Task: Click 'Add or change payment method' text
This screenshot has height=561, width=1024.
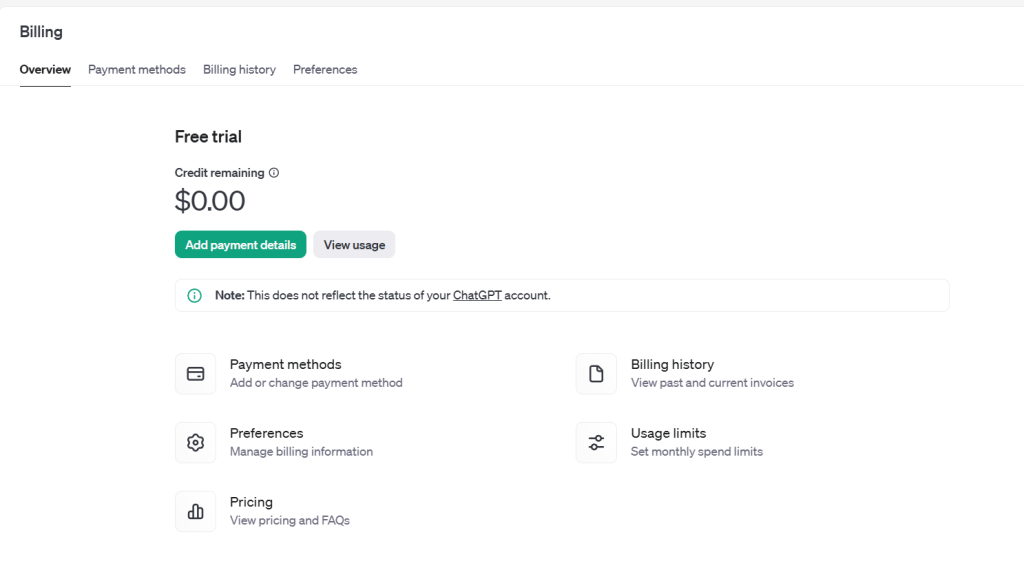Action: pyautogui.click(x=316, y=383)
